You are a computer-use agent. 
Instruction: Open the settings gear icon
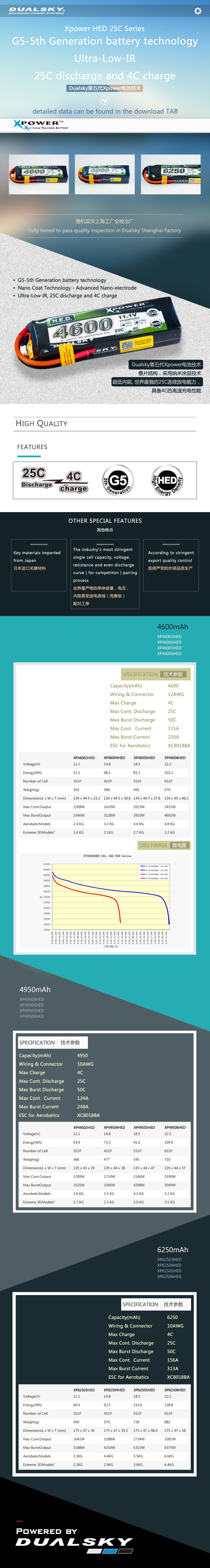[197, 11]
